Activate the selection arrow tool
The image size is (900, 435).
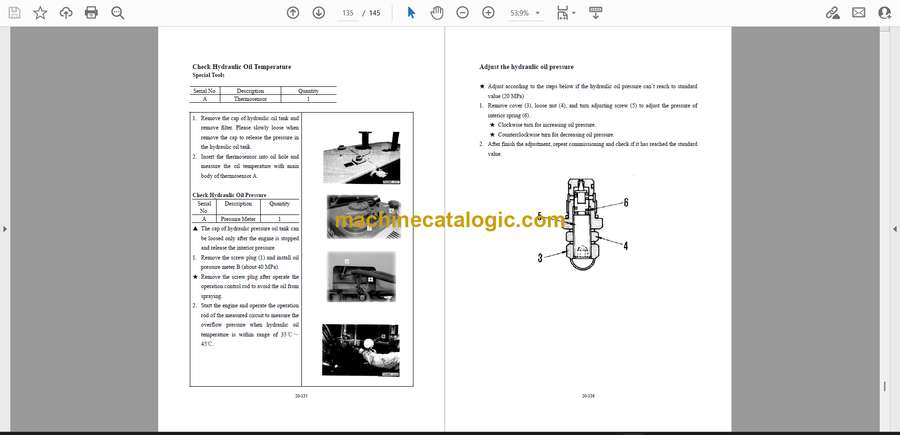point(411,13)
